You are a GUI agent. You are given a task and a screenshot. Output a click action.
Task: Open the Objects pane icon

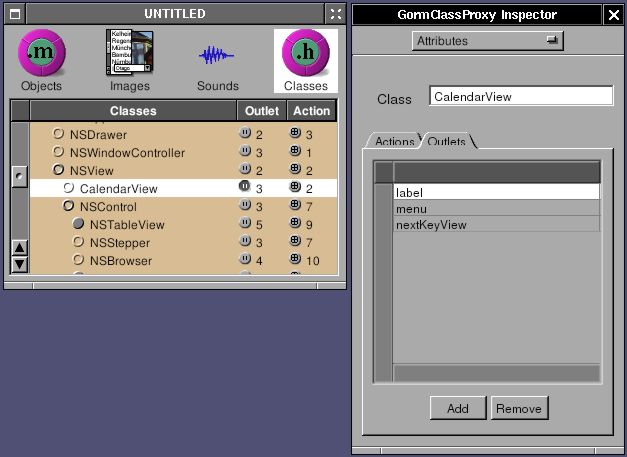(x=41, y=54)
